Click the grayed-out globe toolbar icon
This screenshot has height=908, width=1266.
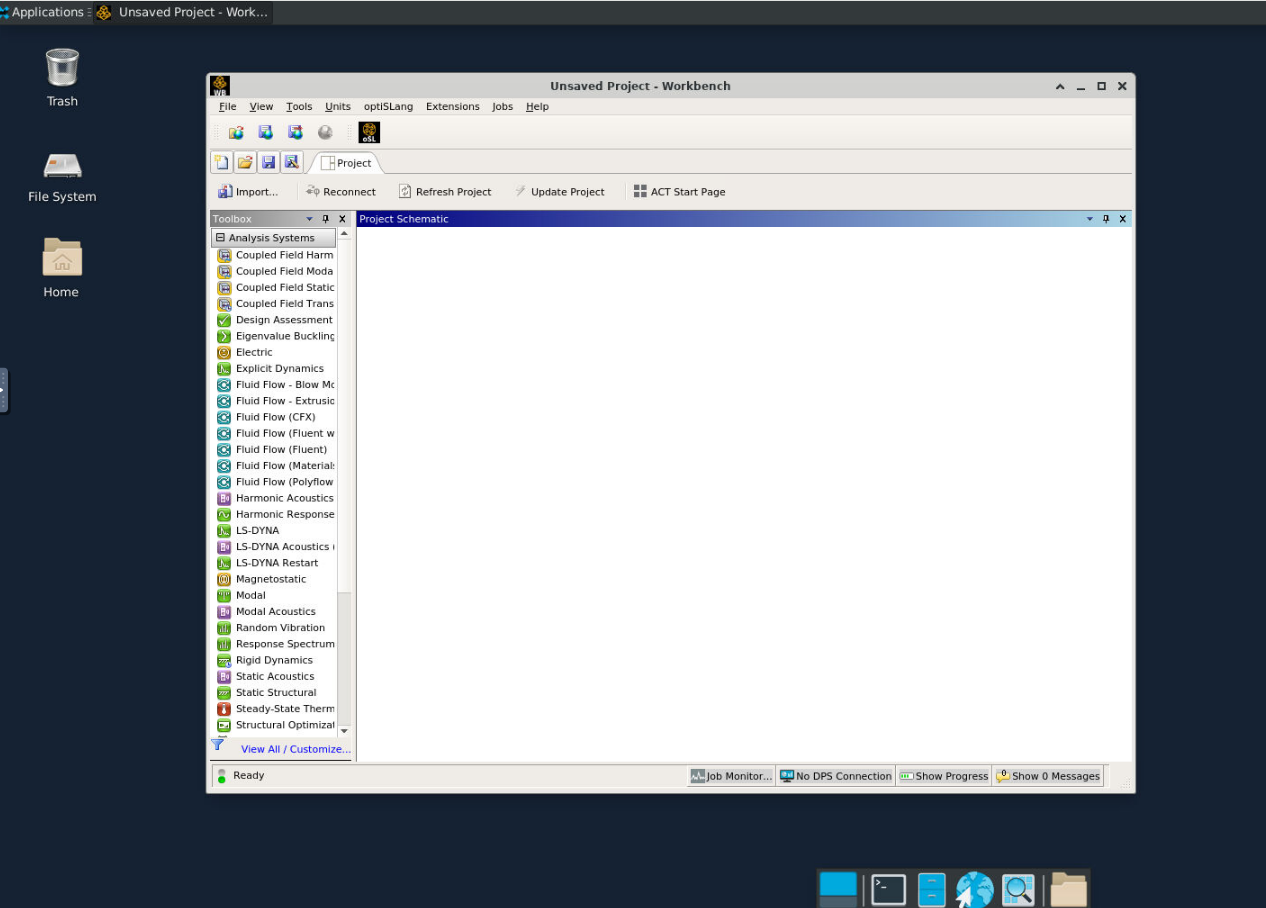coord(325,132)
